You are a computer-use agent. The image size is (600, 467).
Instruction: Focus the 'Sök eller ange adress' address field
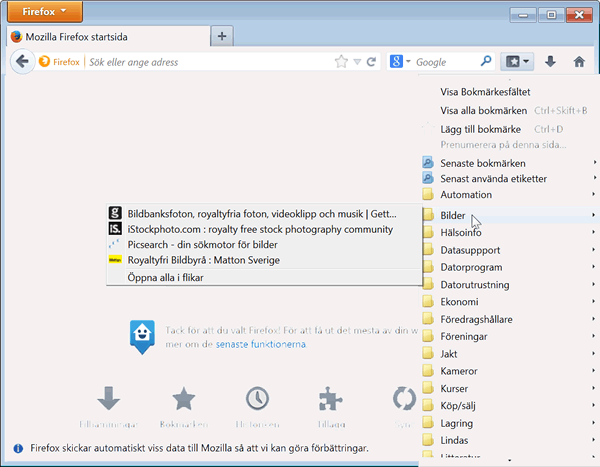pos(209,62)
